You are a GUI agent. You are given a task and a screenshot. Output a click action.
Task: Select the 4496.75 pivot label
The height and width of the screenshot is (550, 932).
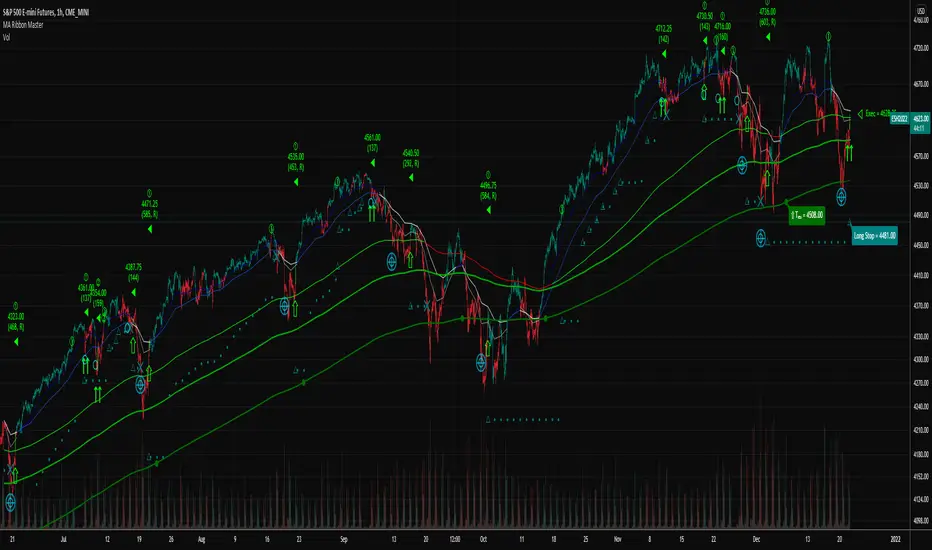click(x=488, y=190)
